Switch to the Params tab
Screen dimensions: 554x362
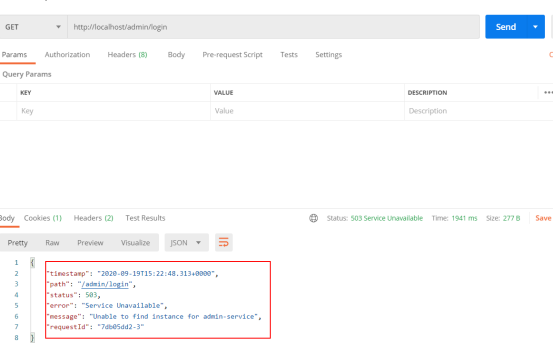pyautogui.click(x=14, y=55)
